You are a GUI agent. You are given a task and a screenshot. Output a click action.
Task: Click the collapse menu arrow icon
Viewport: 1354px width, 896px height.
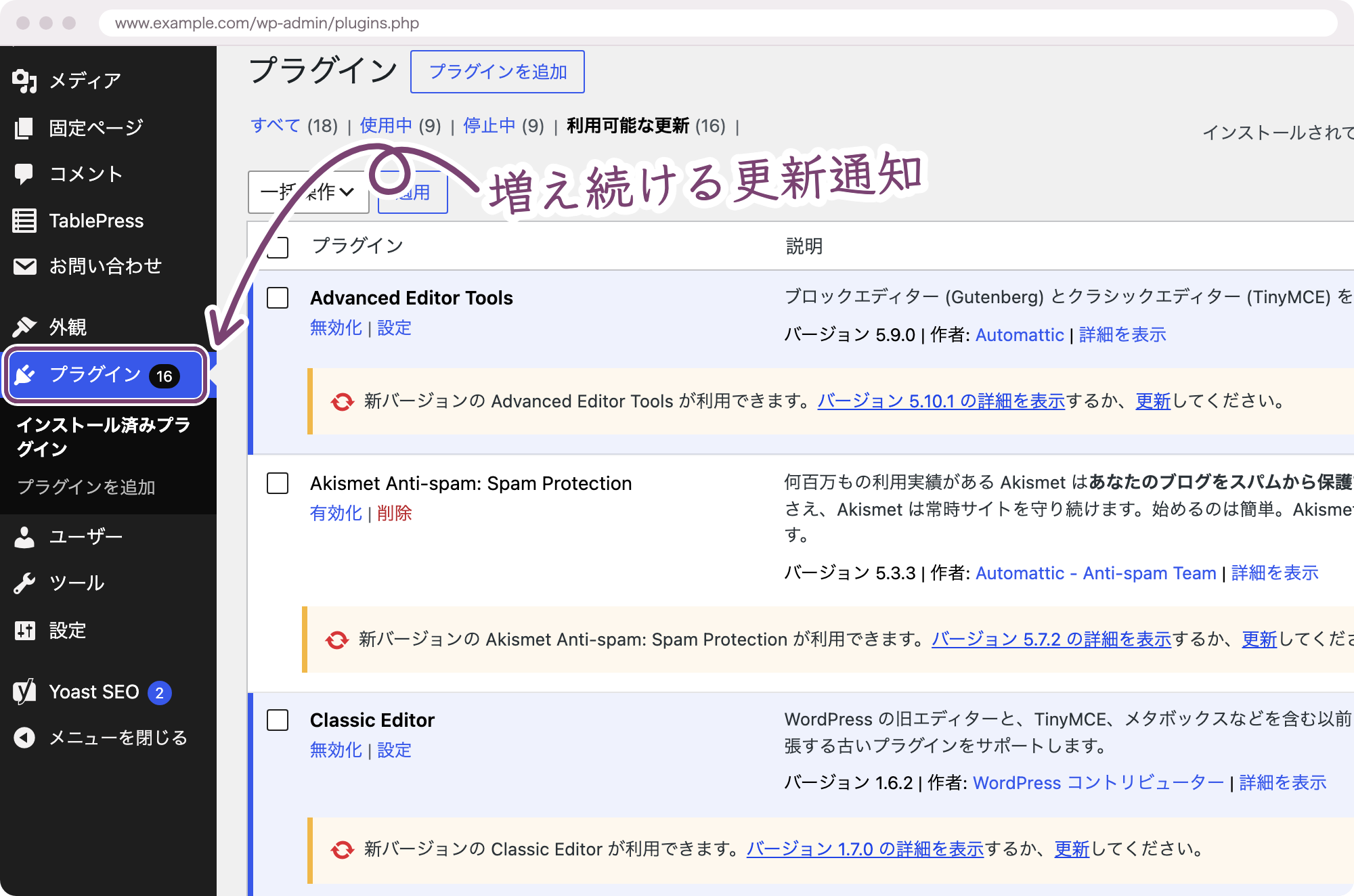(x=24, y=738)
